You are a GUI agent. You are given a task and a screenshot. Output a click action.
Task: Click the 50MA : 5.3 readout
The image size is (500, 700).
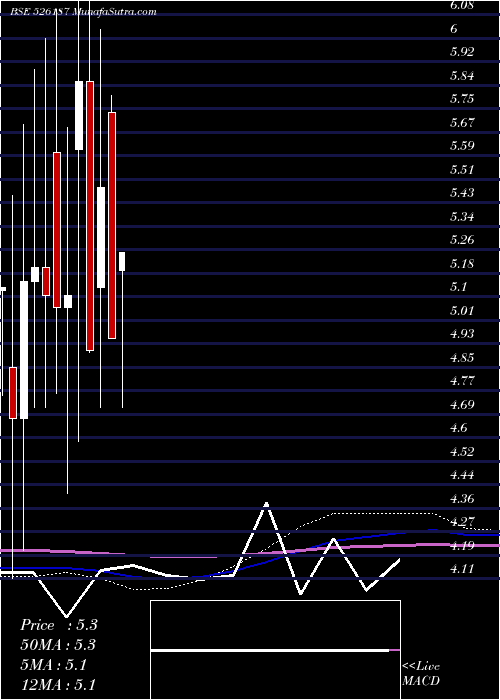[58, 645]
